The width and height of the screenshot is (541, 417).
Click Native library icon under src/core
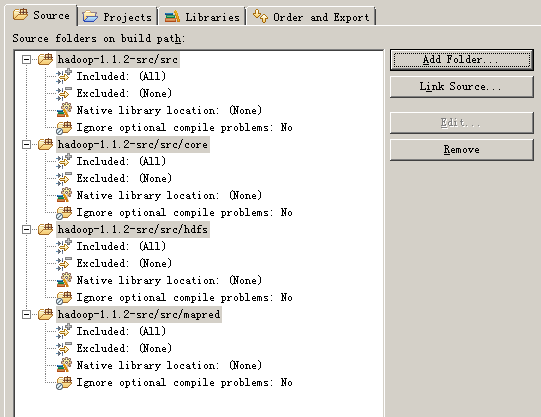pos(64,195)
